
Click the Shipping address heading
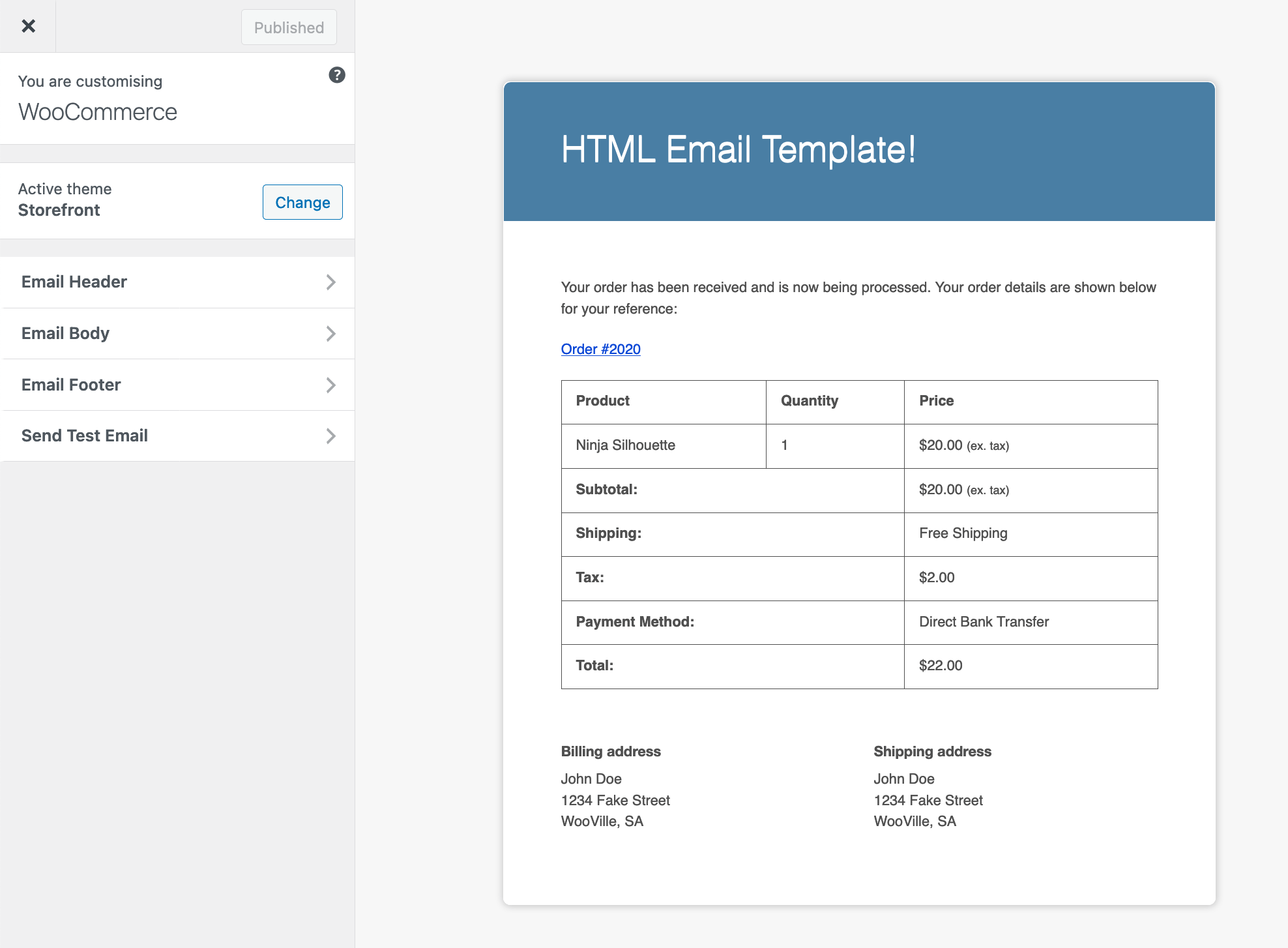pos(932,752)
